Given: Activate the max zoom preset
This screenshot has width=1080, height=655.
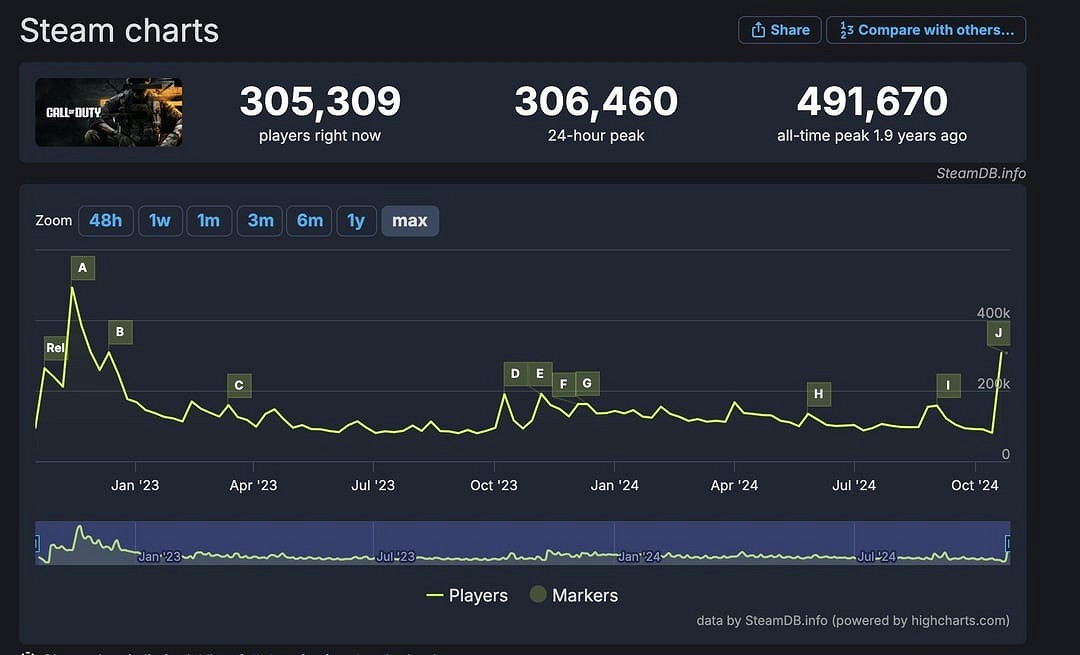Looking at the screenshot, I should click(x=410, y=220).
